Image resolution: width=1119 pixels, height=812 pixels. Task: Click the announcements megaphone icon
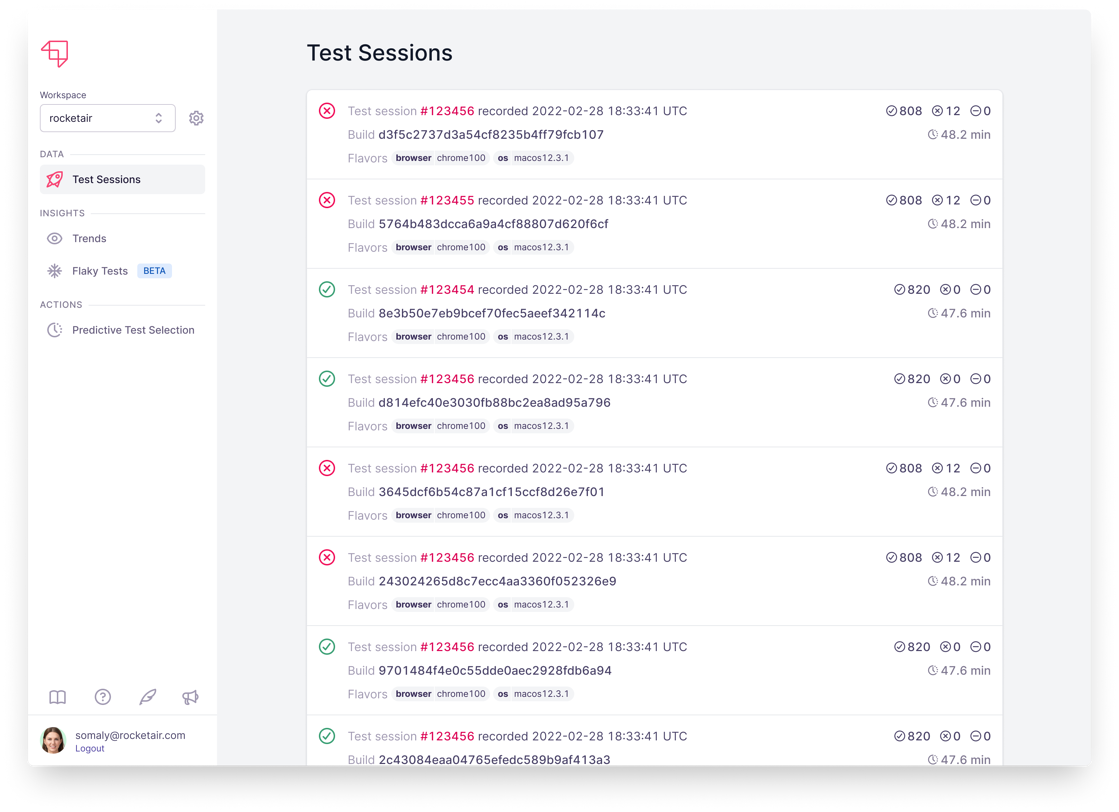pyautogui.click(x=192, y=697)
